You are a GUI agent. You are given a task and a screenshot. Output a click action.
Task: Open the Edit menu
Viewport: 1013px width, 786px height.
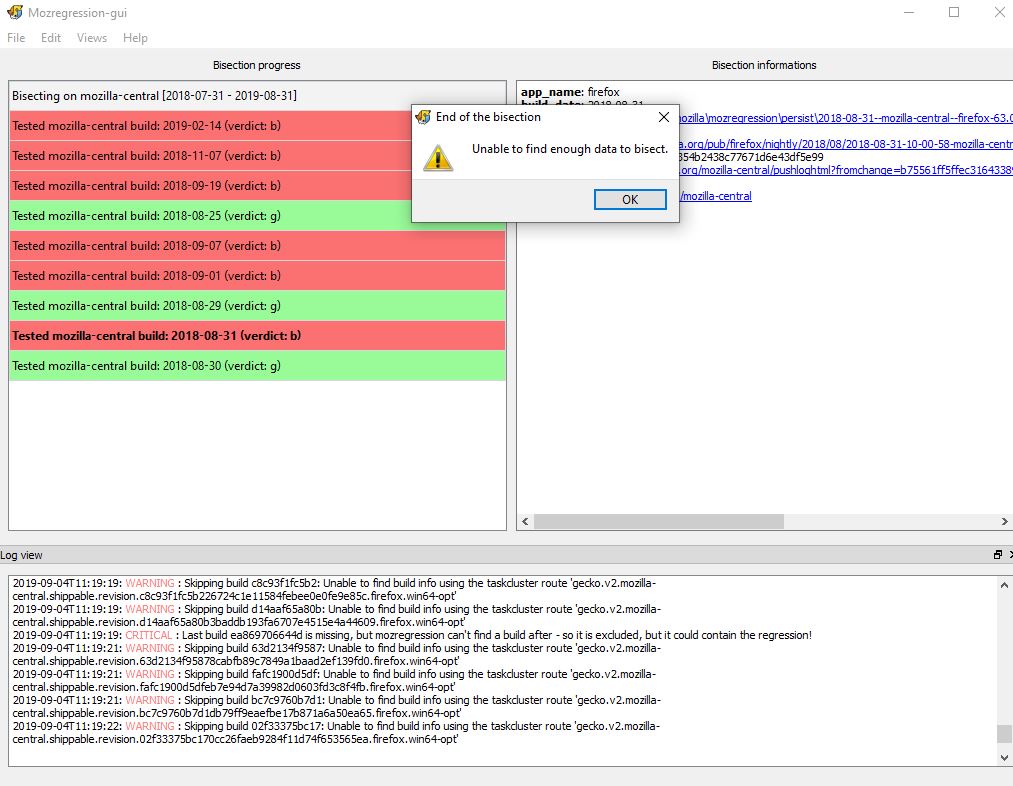point(51,38)
